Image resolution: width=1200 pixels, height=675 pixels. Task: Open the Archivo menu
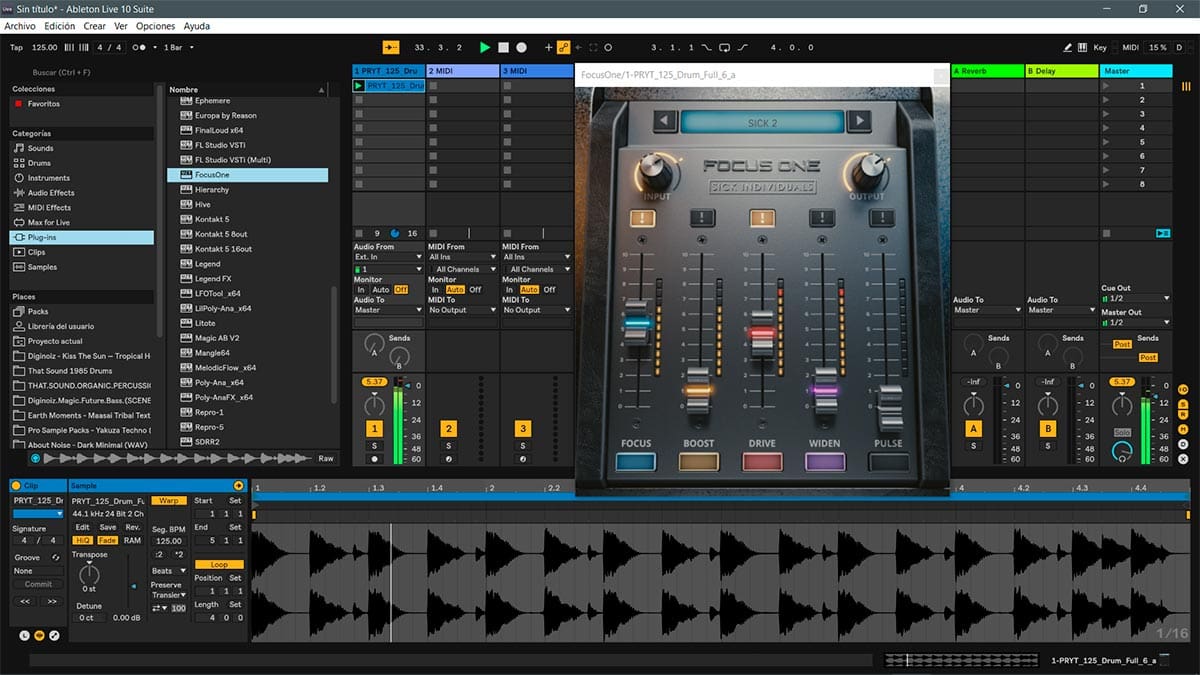pyautogui.click(x=20, y=26)
